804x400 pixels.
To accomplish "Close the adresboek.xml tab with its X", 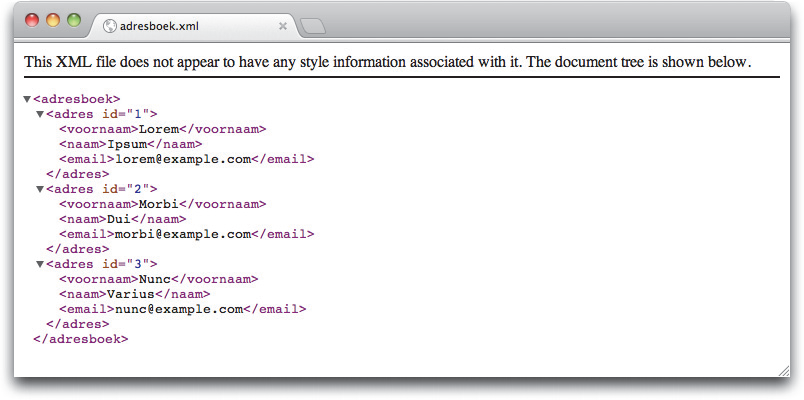I will [283, 25].
